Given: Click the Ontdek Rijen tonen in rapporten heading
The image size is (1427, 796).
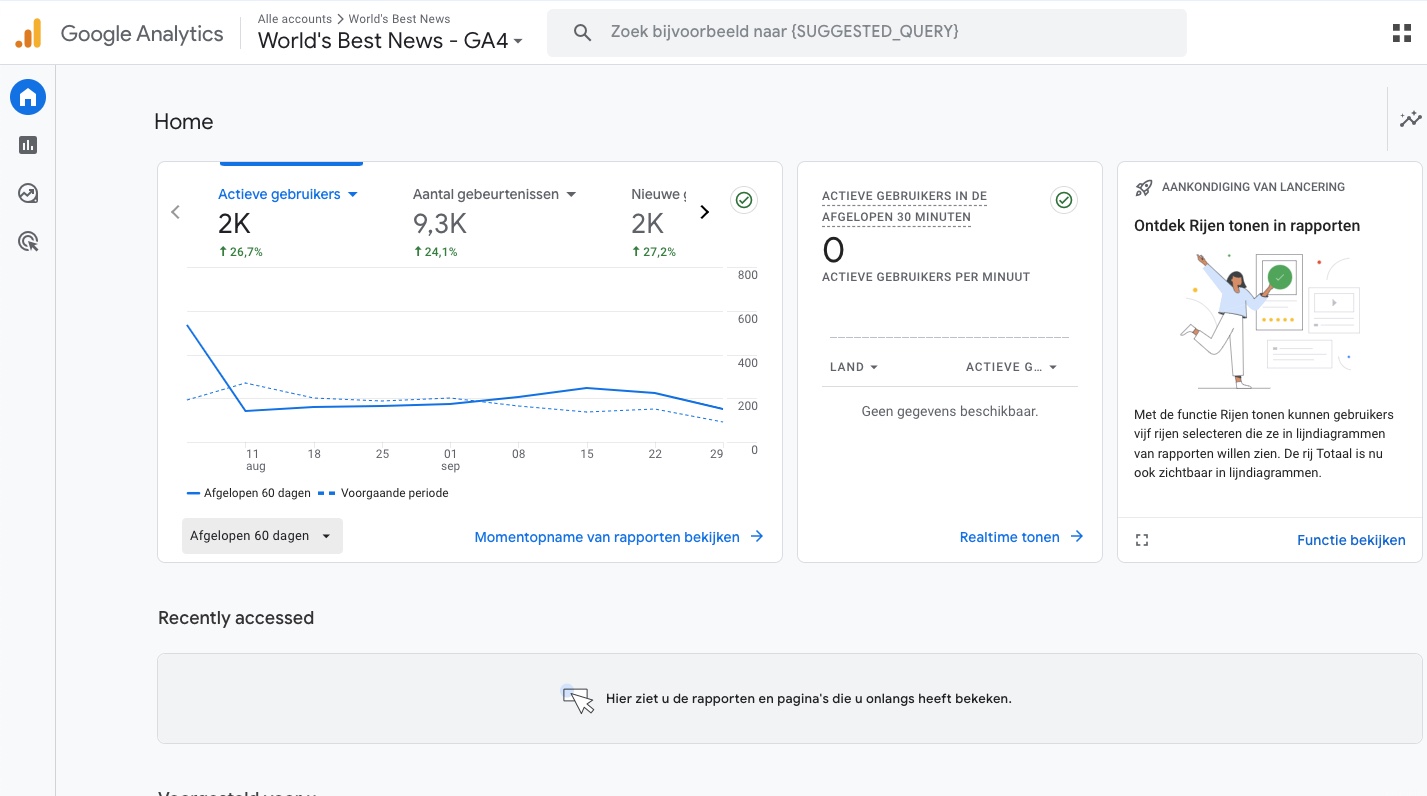Looking at the screenshot, I should [1247, 226].
